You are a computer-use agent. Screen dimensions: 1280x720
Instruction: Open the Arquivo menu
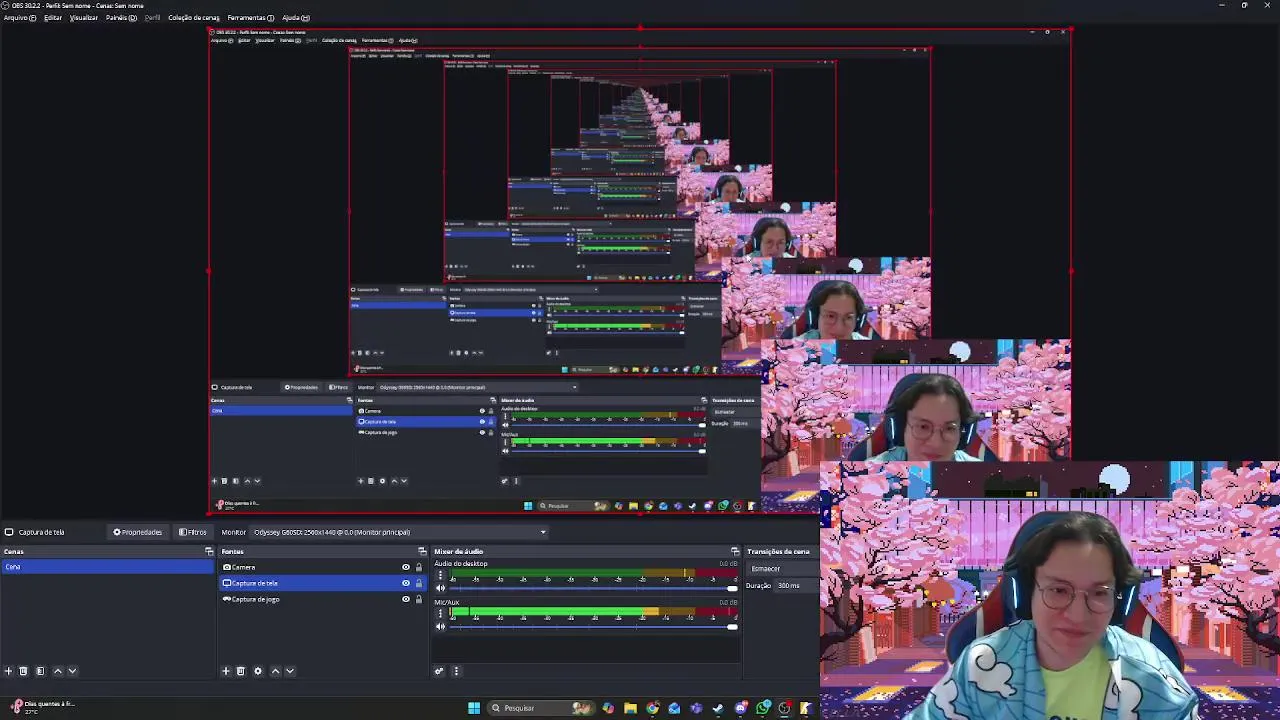(x=19, y=18)
